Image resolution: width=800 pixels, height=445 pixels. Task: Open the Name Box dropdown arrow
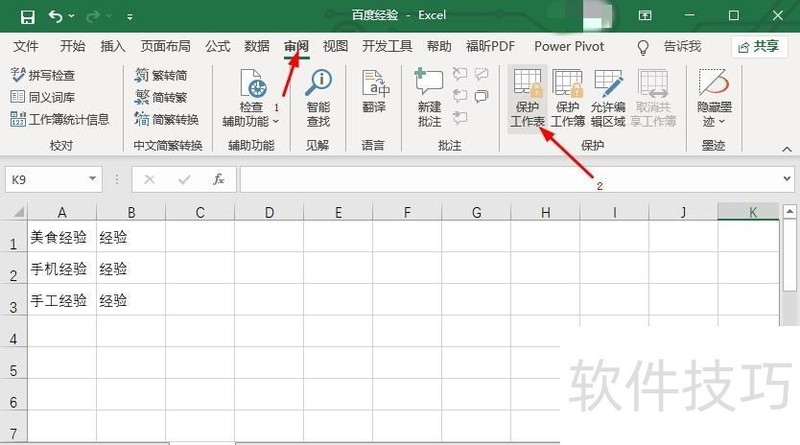[92, 179]
